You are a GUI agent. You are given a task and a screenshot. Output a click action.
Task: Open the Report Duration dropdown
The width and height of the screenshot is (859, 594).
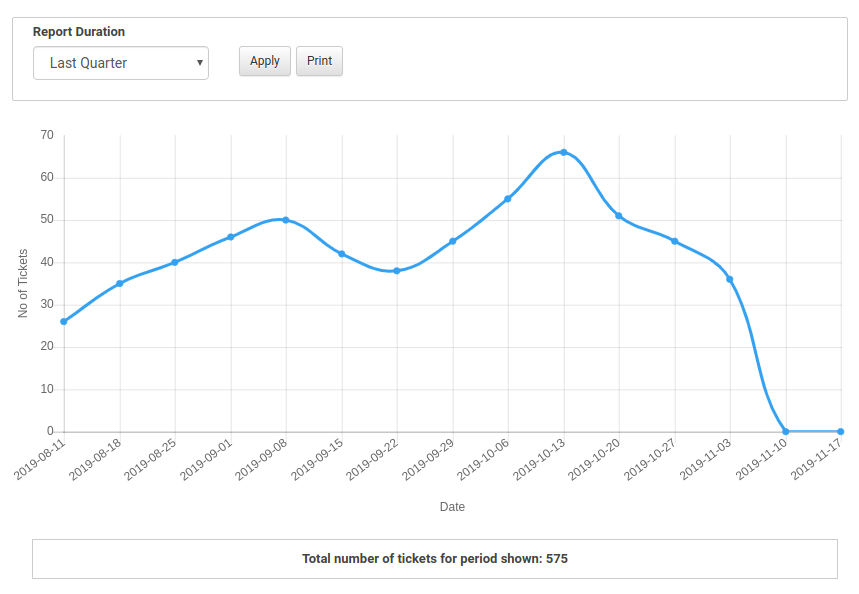(x=120, y=63)
